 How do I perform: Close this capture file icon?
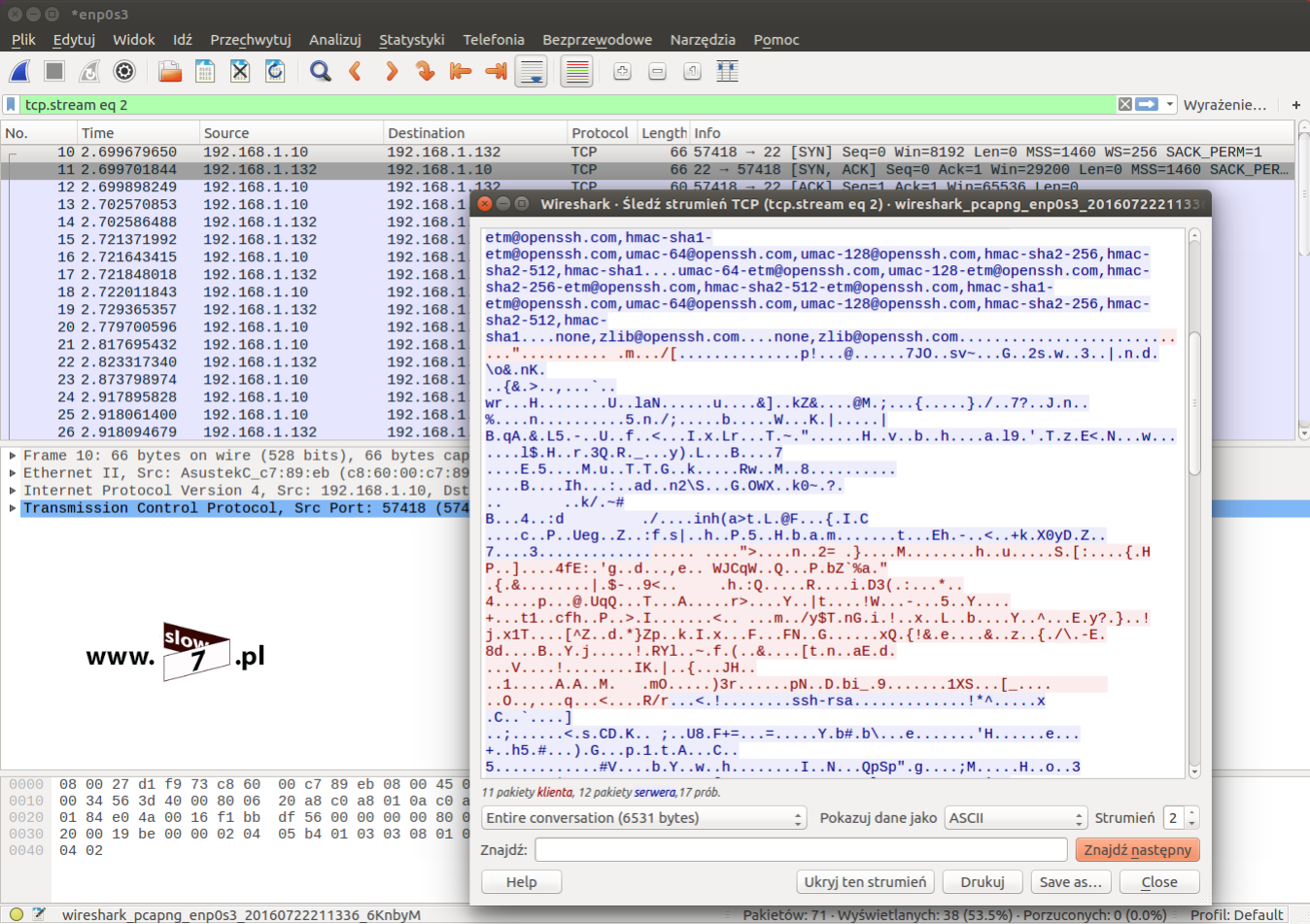pos(240,71)
